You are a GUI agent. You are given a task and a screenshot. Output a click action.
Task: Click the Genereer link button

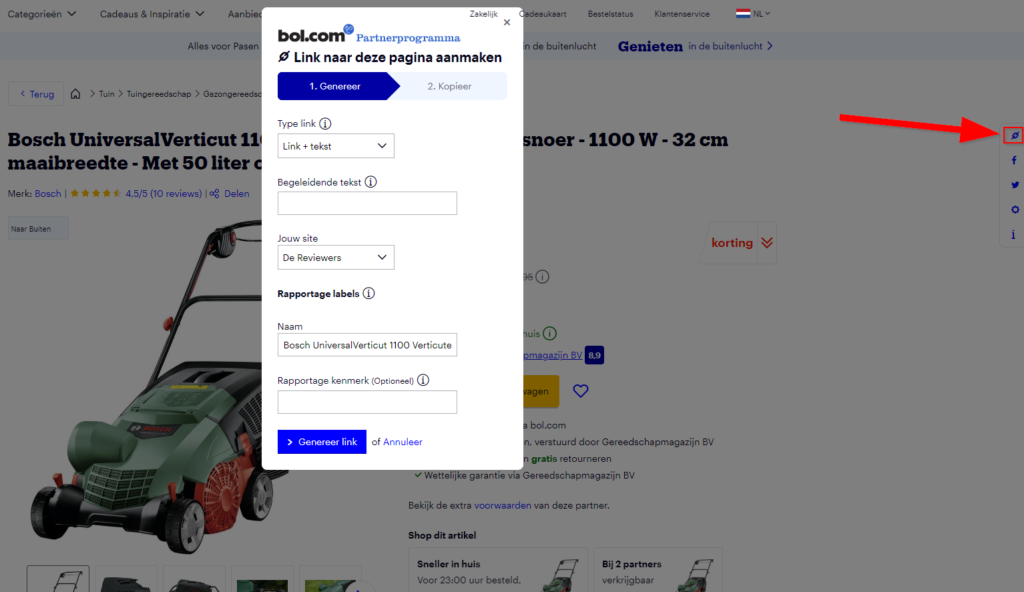click(x=322, y=442)
